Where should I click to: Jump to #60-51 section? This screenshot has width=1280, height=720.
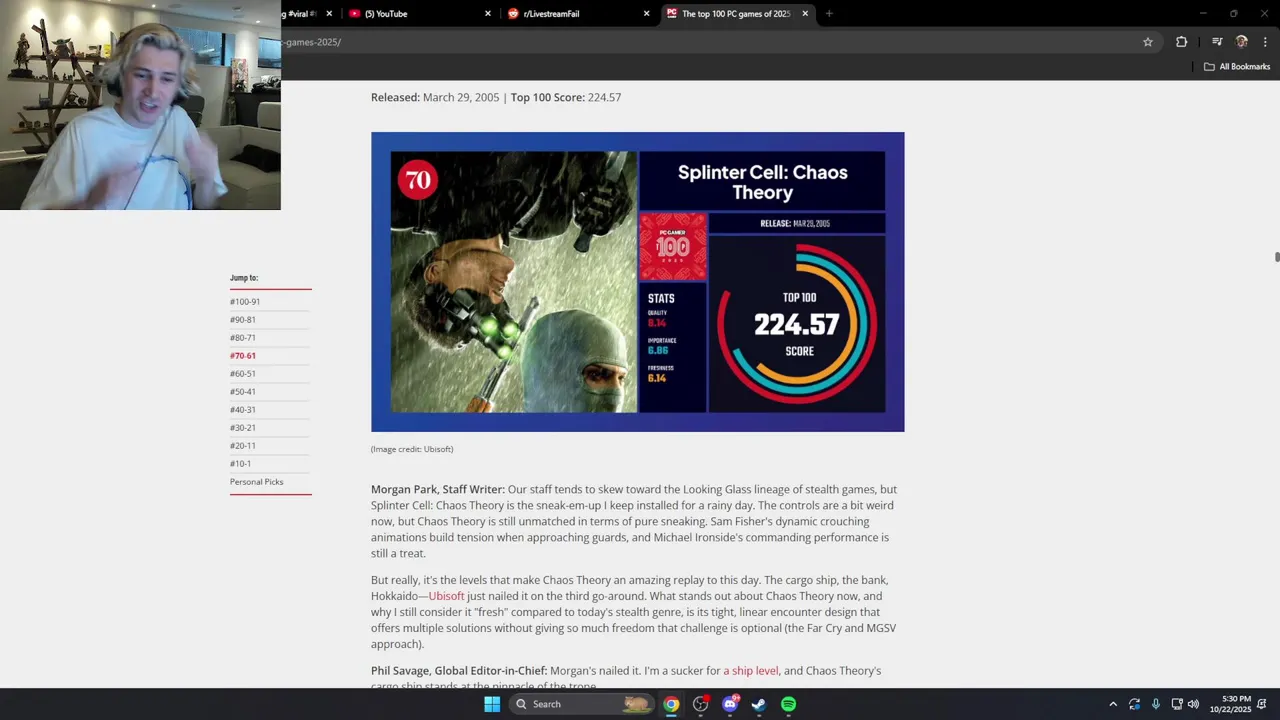243,374
